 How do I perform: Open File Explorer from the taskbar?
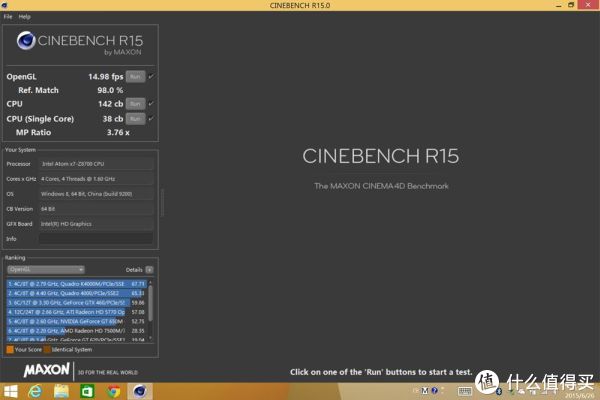[x=61, y=391]
